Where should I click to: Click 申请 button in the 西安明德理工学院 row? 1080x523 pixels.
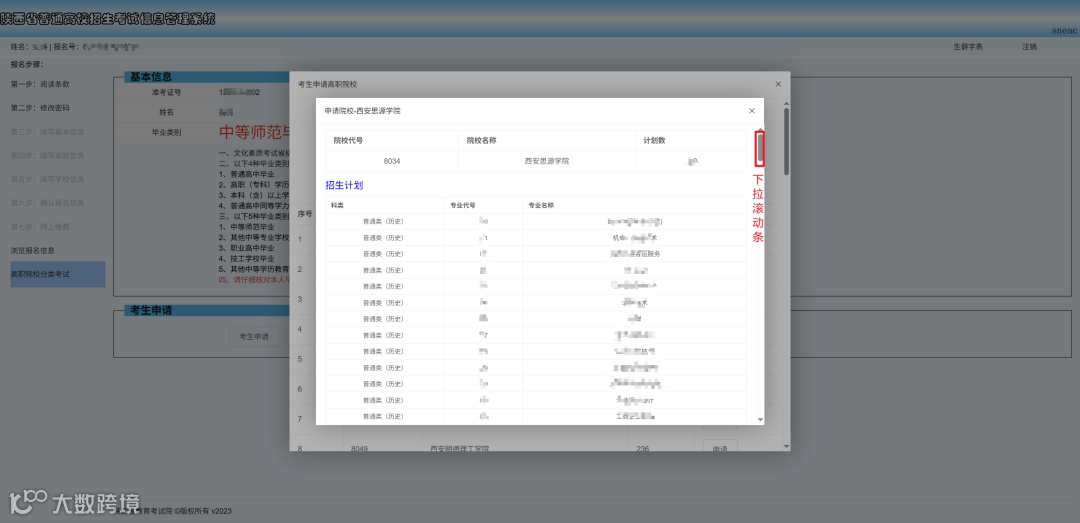point(720,449)
